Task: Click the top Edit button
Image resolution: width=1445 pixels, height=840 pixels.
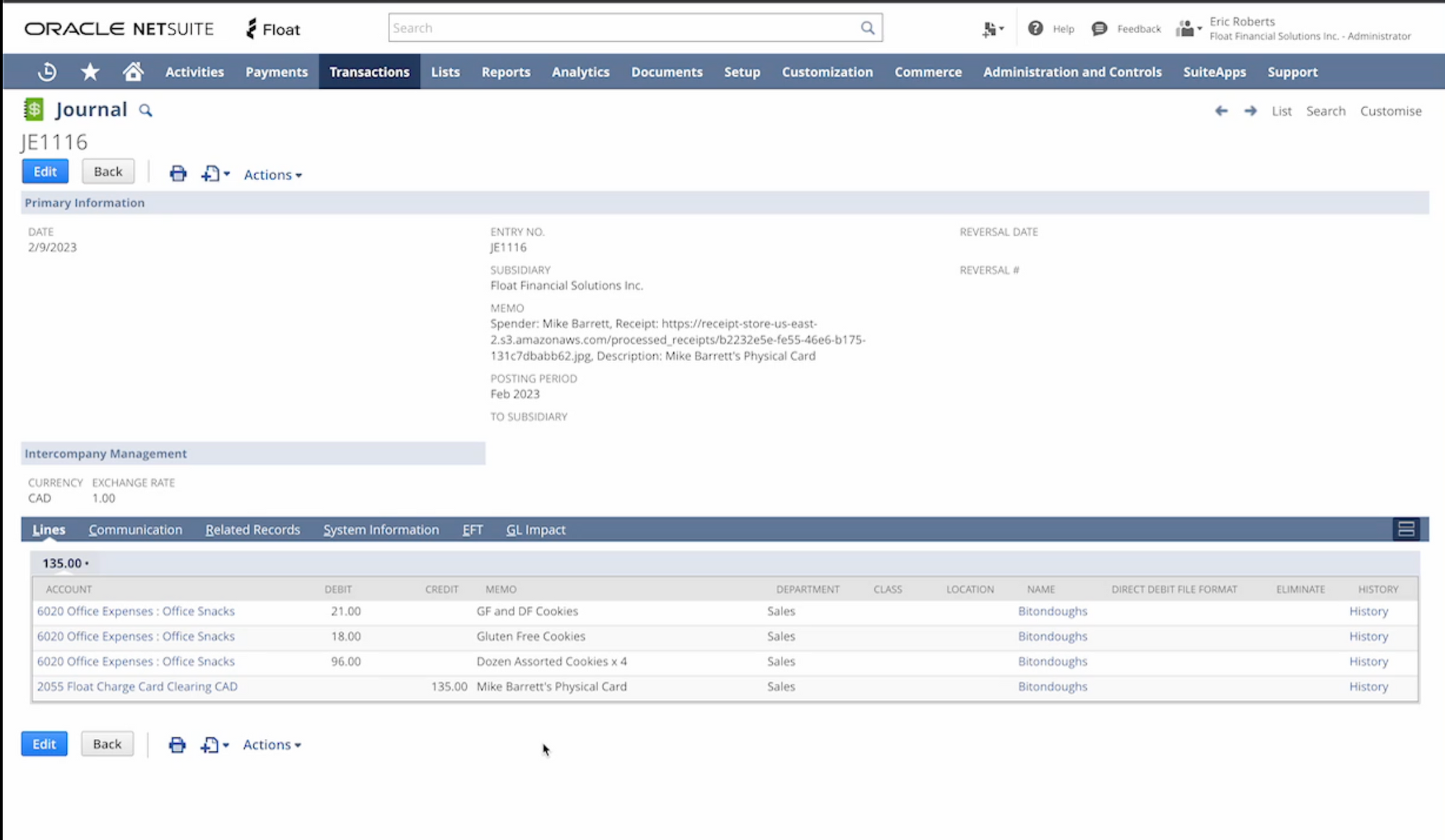Action: click(45, 171)
